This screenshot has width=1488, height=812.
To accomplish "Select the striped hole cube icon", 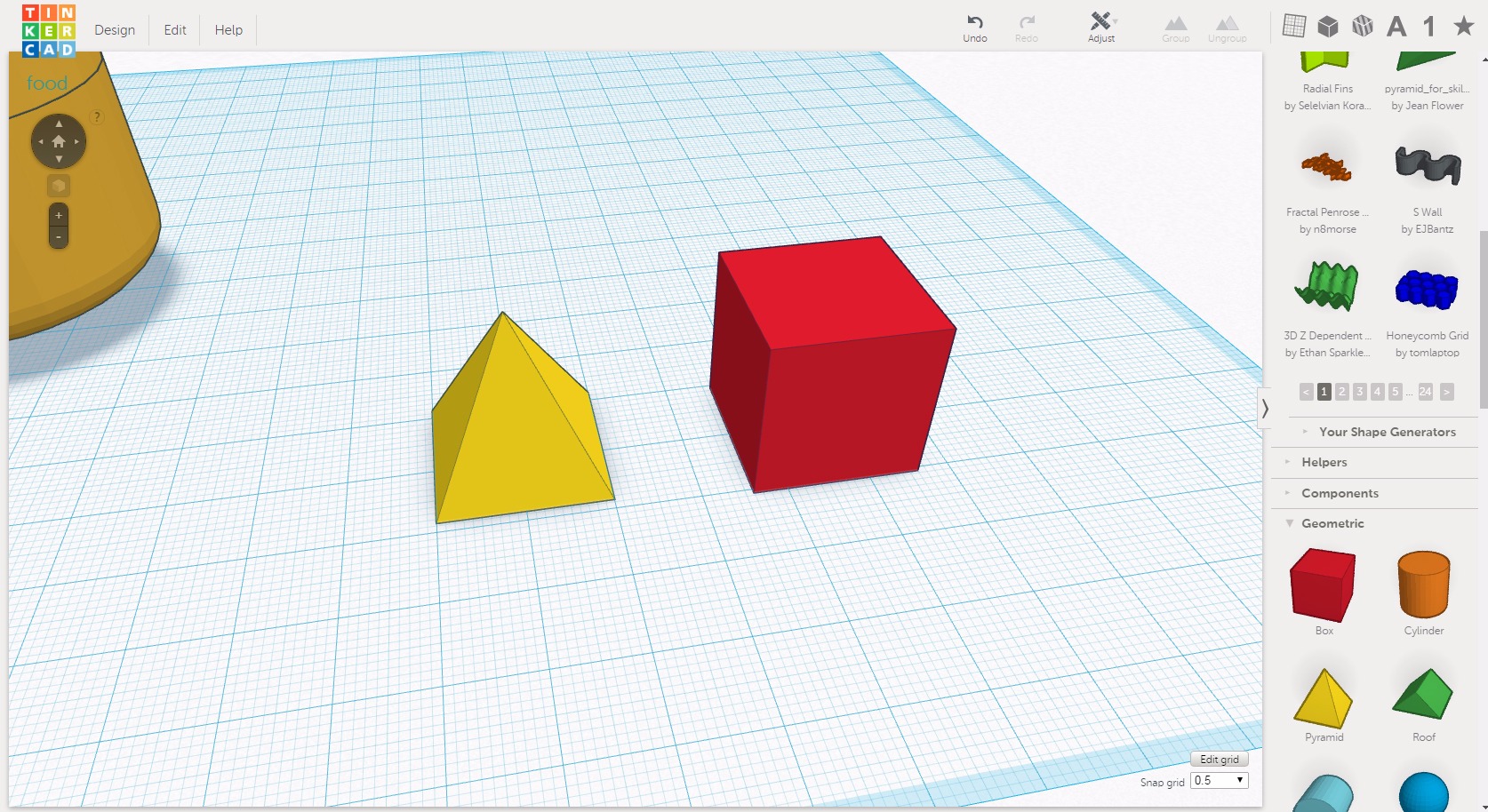I will [x=1363, y=27].
